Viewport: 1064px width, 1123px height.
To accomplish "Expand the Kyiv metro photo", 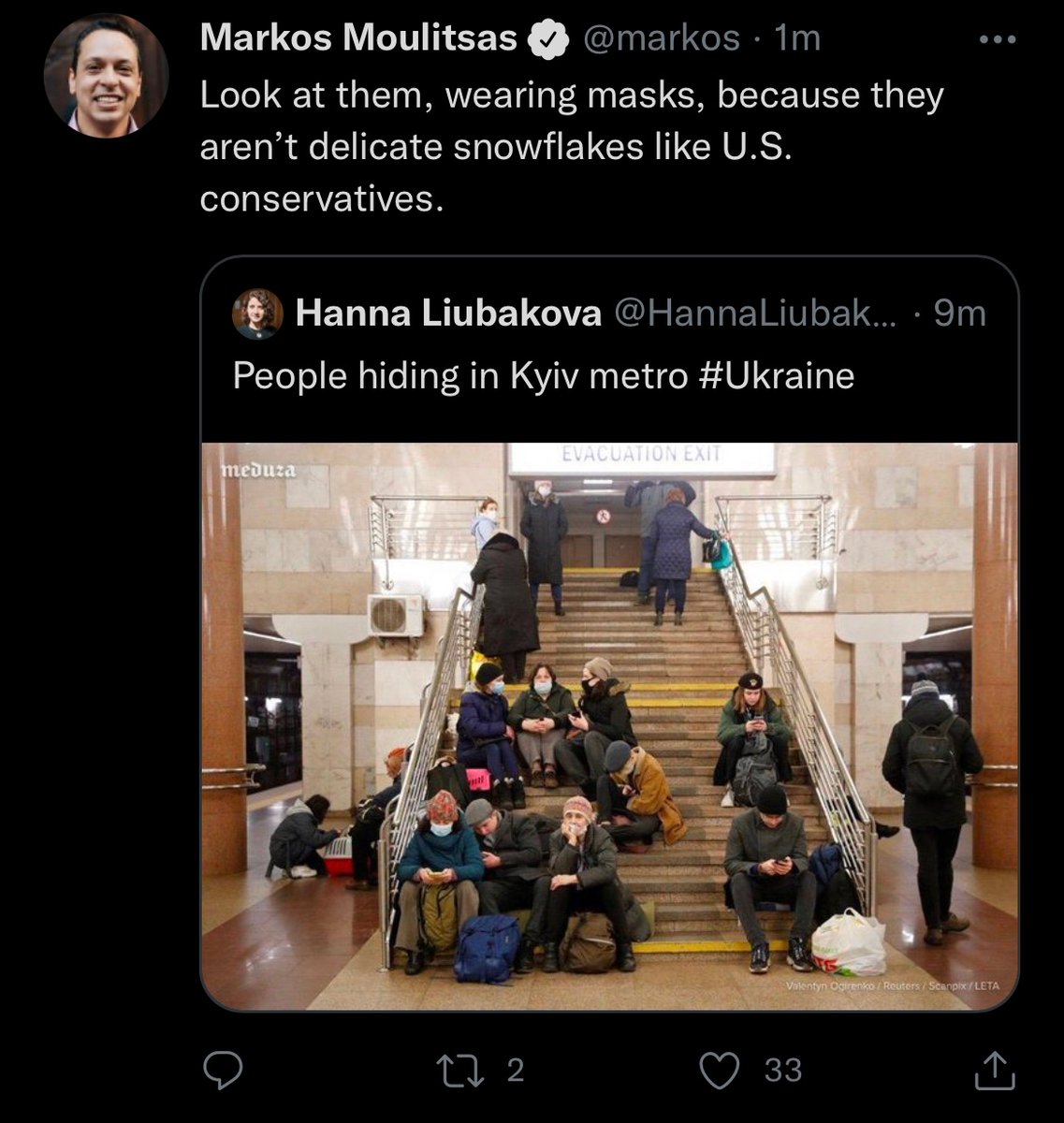I will (610, 726).
